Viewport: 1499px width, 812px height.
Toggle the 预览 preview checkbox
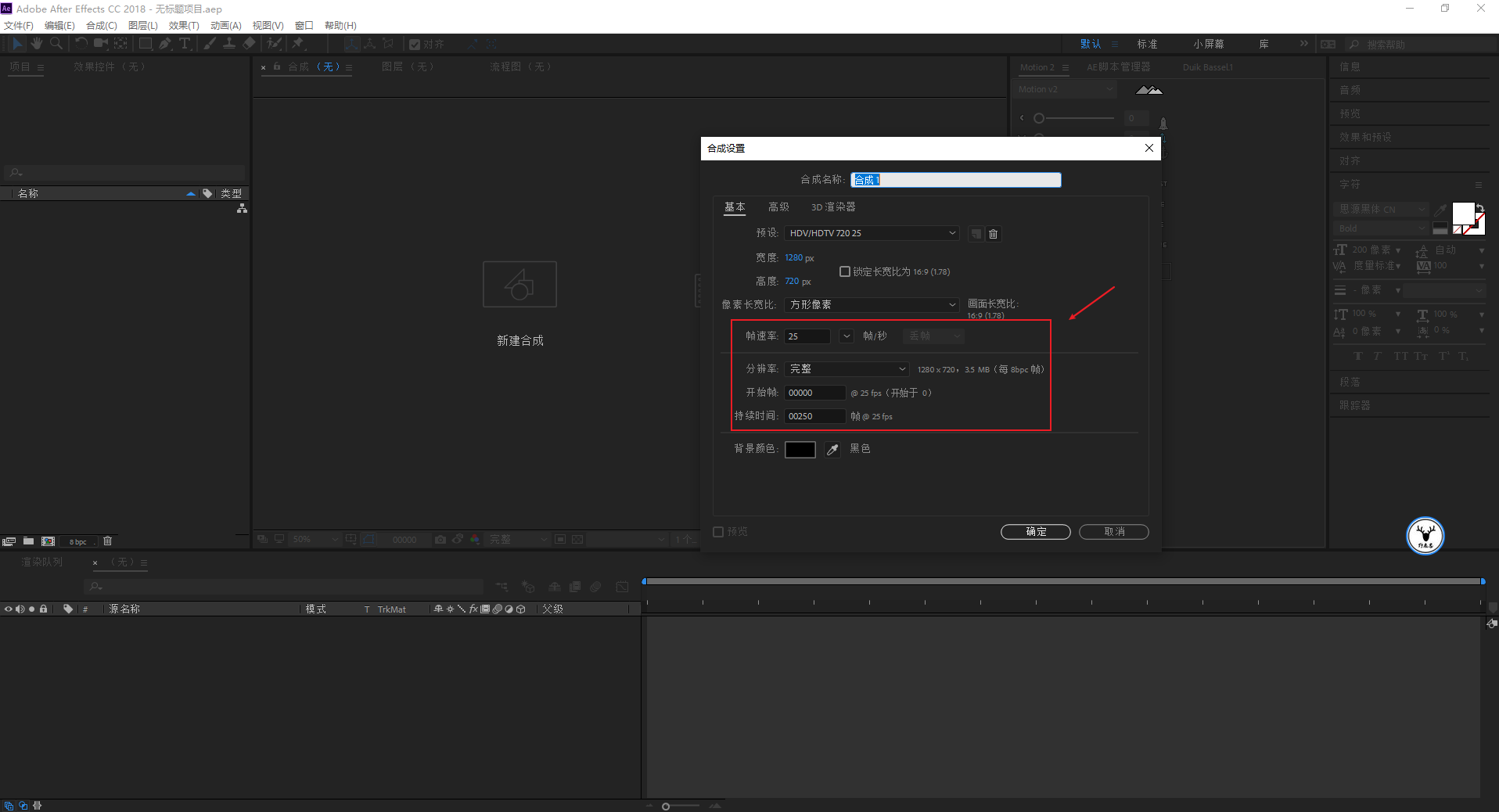click(718, 532)
